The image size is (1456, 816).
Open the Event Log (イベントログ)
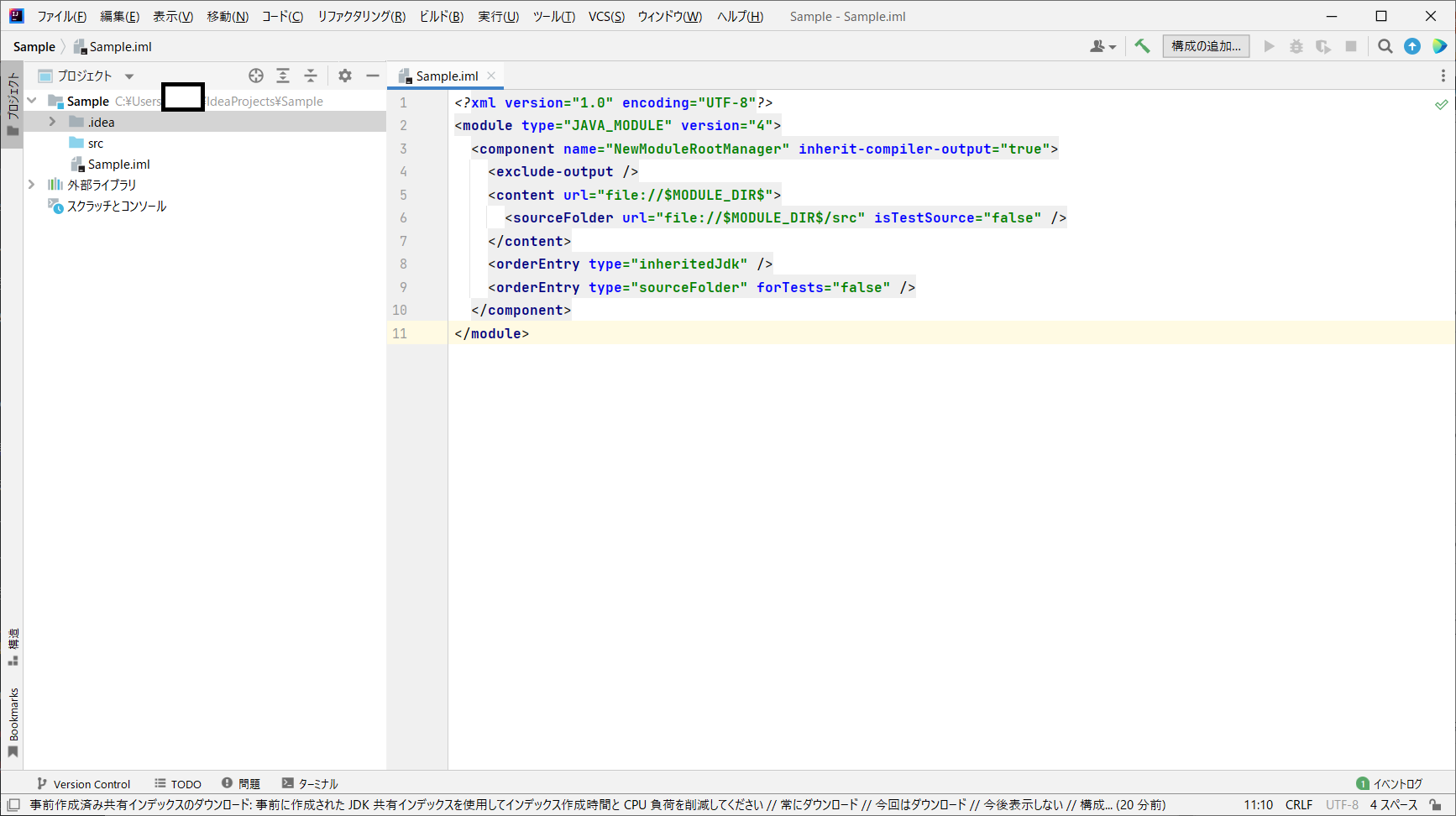[x=1390, y=783]
